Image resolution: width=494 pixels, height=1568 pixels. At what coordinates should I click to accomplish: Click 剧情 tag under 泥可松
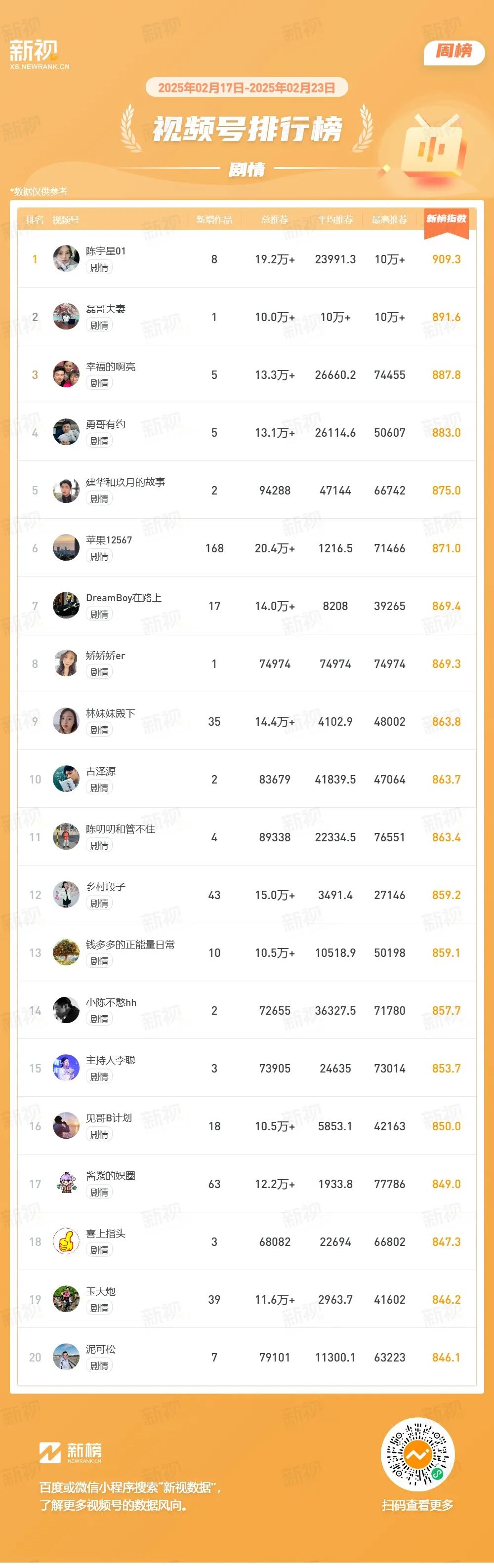point(99,1365)
